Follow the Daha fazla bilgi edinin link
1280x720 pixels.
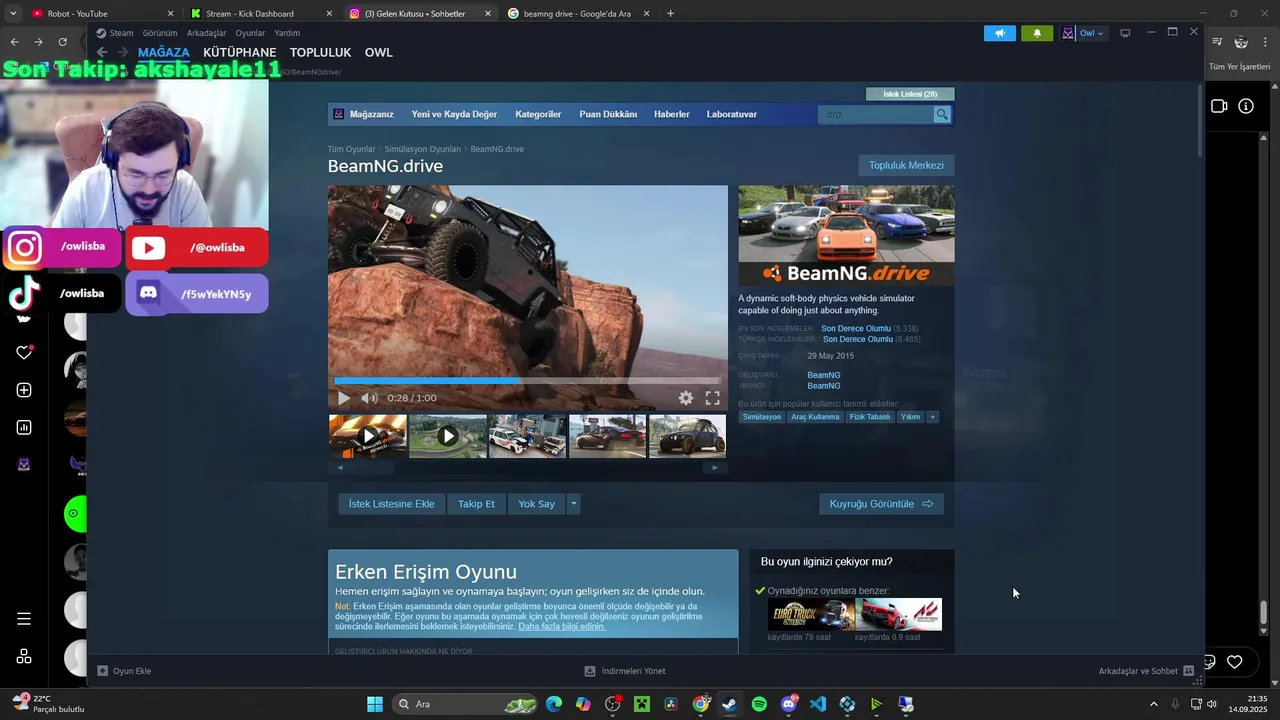[x=562, y=626]
